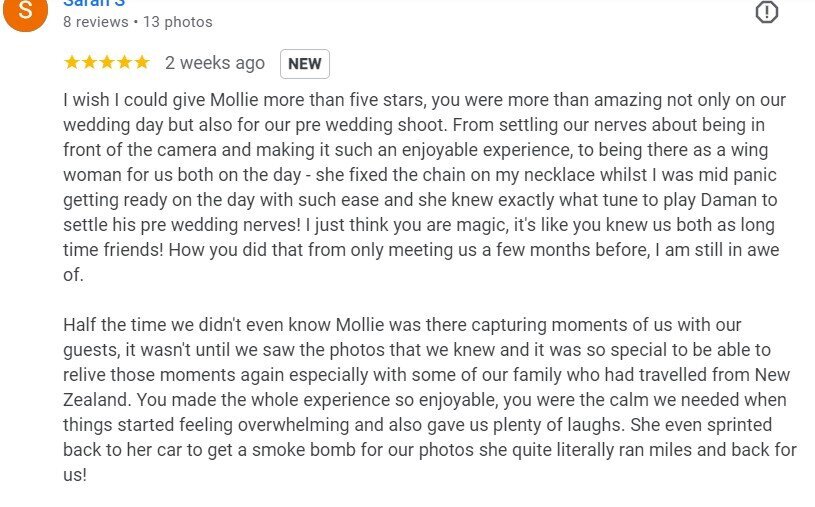Click the fourth gold rating star
The image size is (815, 507).
124,62
